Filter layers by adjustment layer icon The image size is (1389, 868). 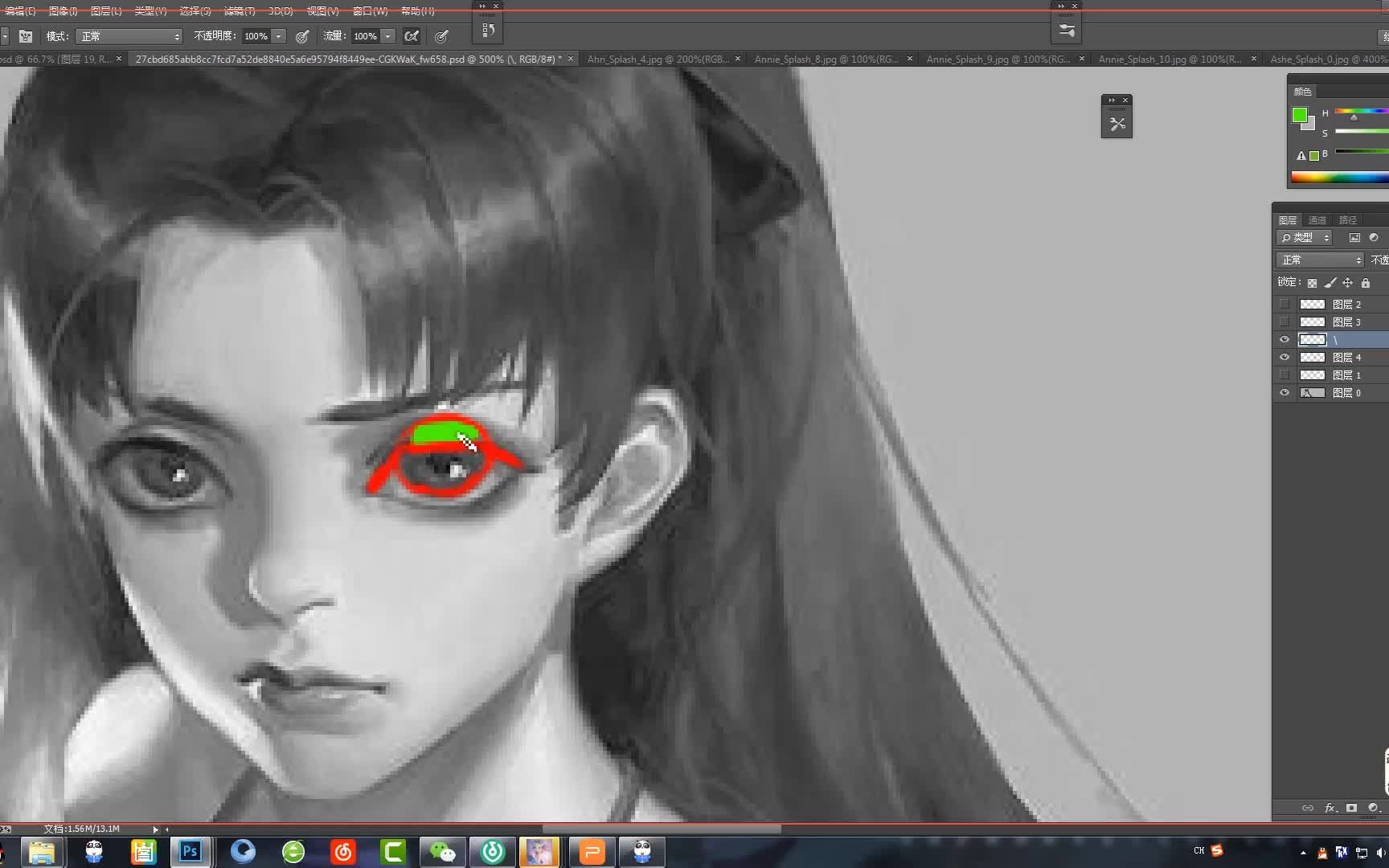pyautogui.click(x=1374, y=238)
